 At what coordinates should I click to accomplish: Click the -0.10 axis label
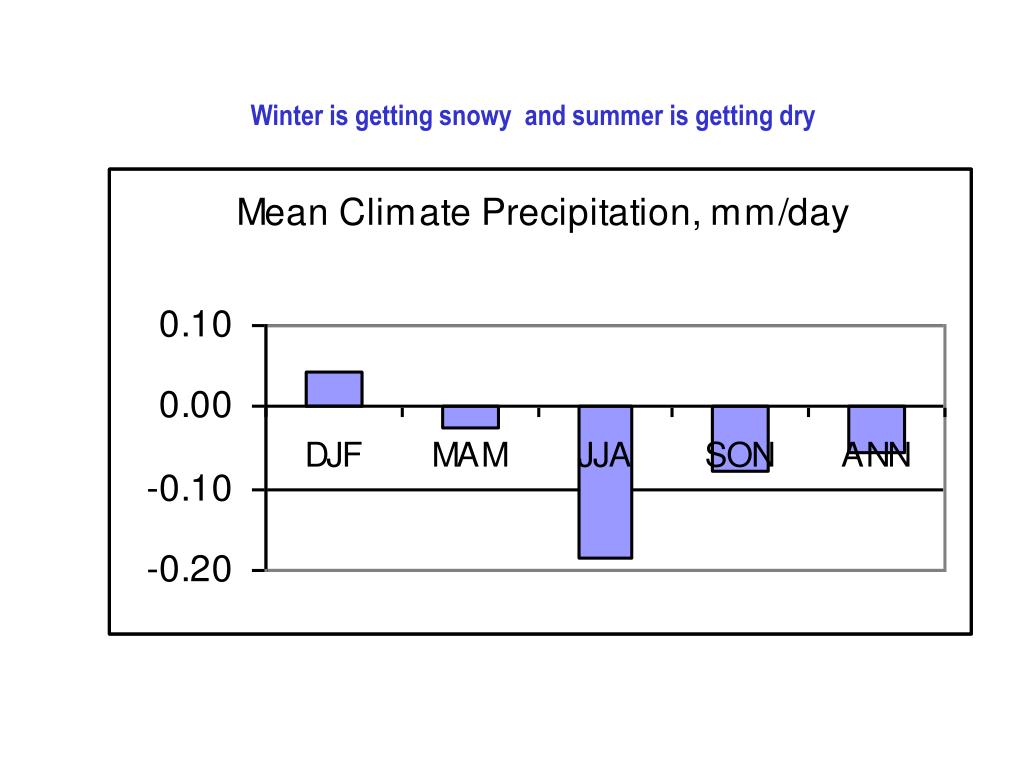point(189,488)
